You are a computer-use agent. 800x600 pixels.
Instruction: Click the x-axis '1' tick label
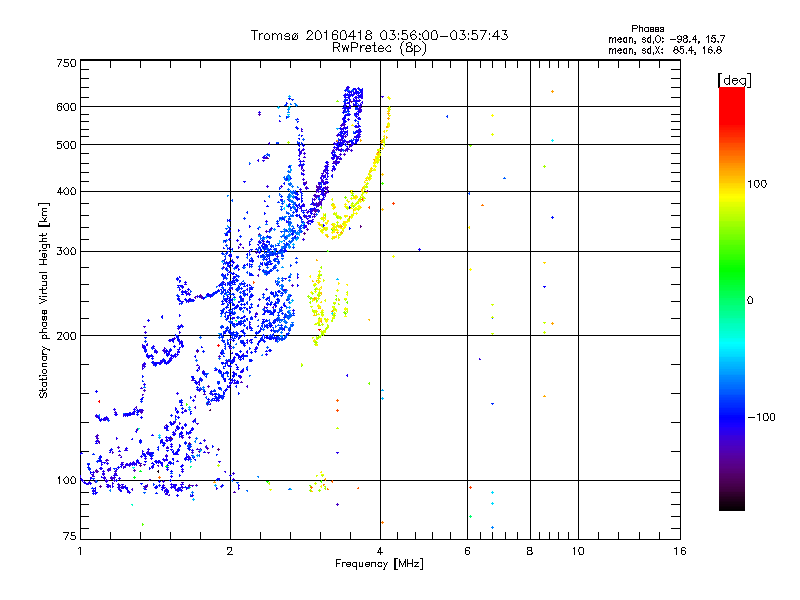(80, 551)
